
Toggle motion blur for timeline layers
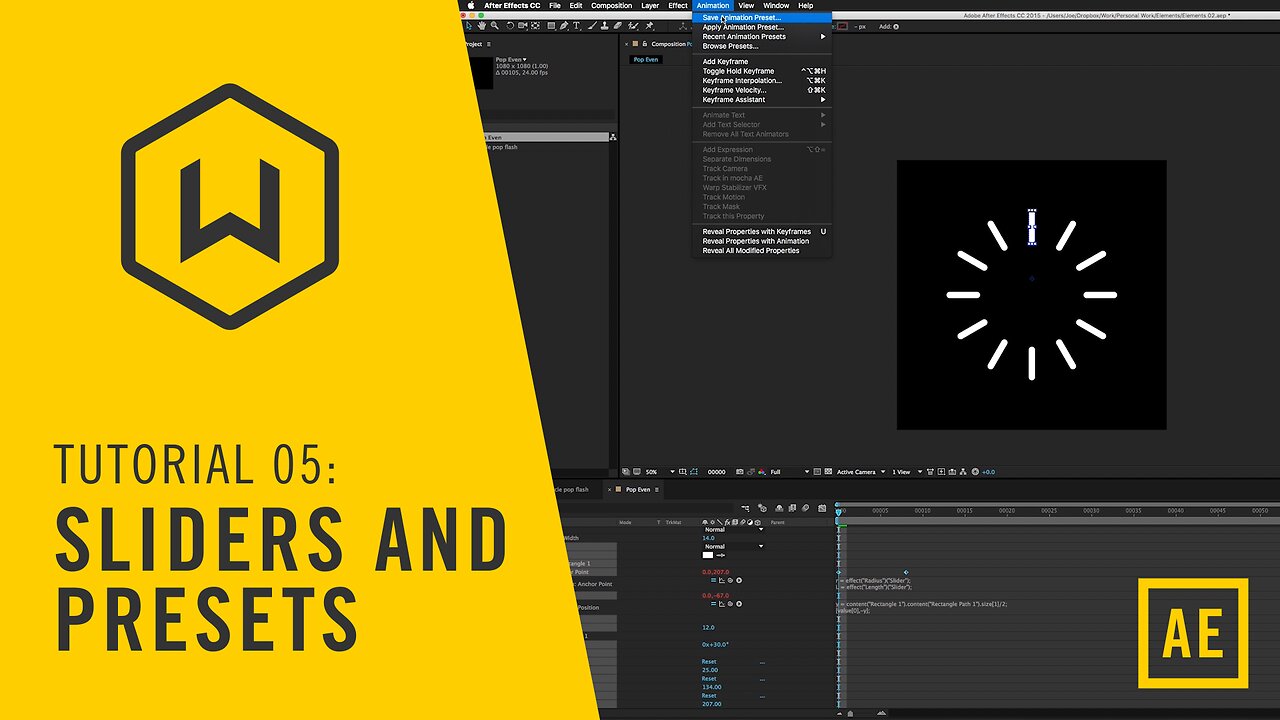tap(803, 508)
